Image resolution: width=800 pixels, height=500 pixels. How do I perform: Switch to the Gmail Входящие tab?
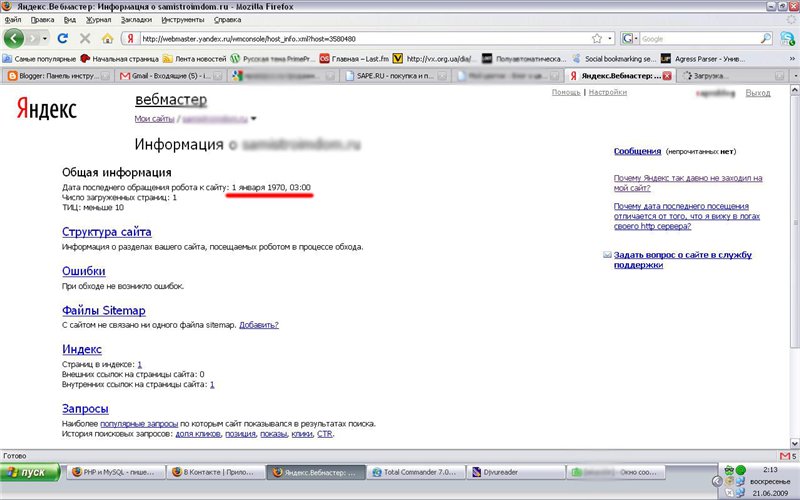(166, 76)
